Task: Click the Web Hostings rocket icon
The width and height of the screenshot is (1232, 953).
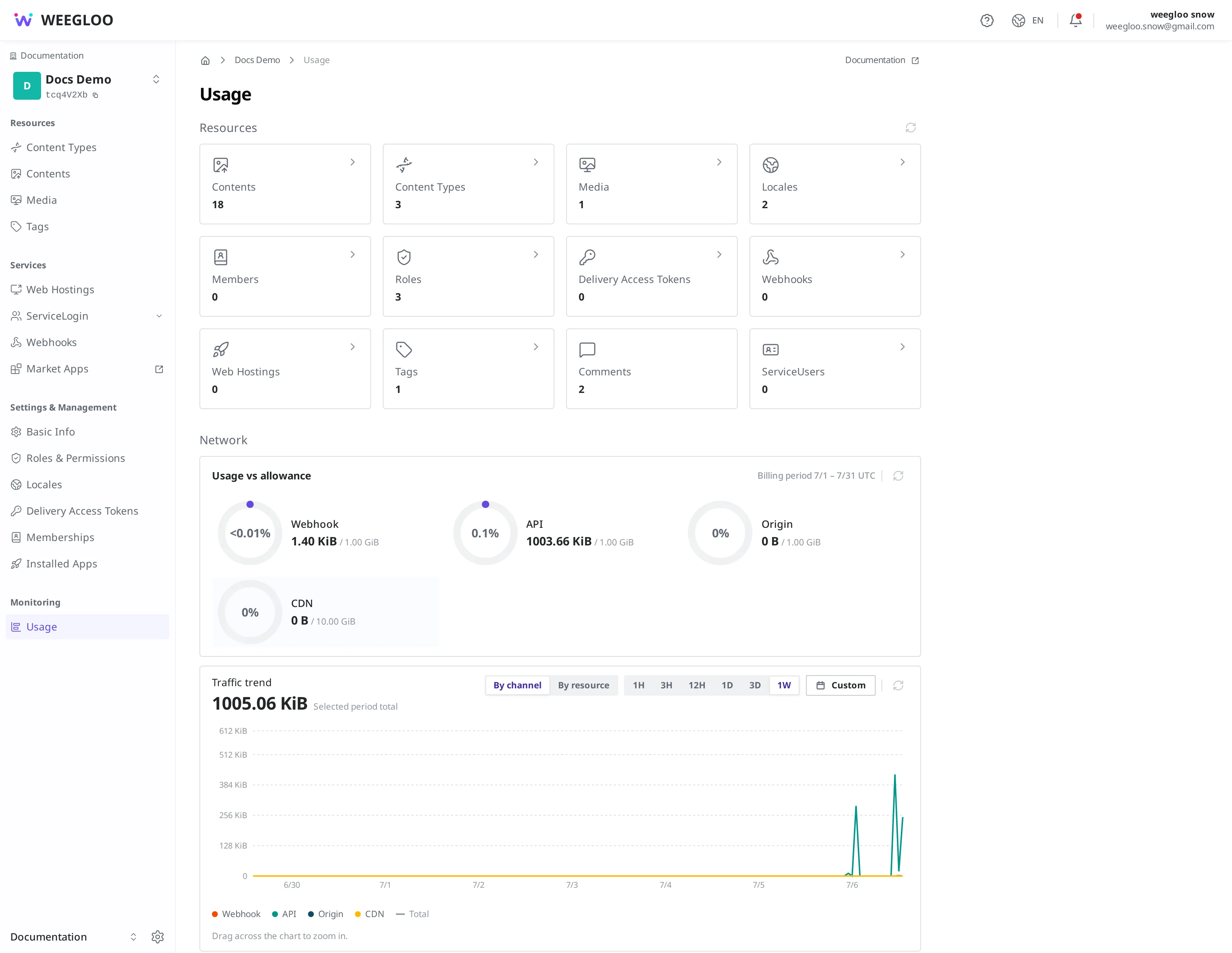Action: point(221,350)
